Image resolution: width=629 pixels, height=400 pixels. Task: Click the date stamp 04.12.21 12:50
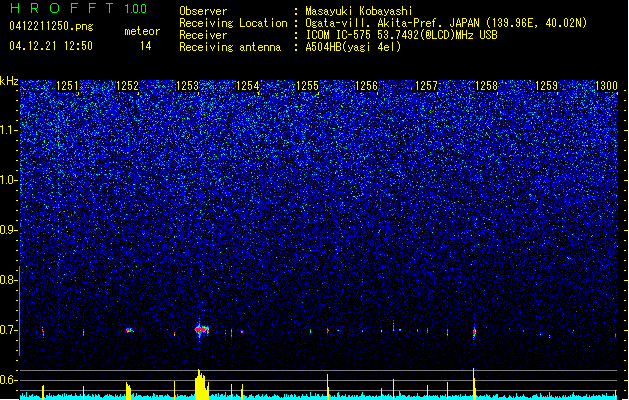tap(51, 46)
